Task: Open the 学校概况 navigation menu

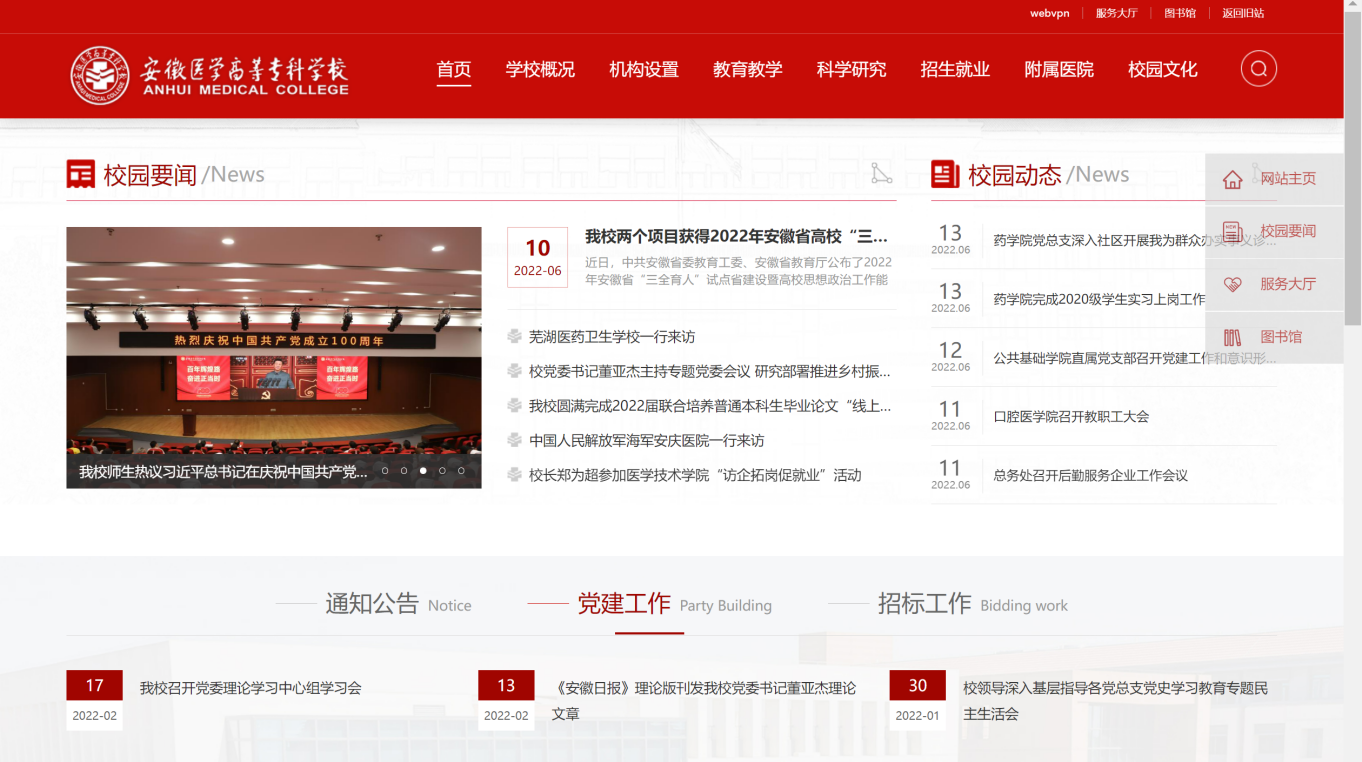Action: point(540,70)
